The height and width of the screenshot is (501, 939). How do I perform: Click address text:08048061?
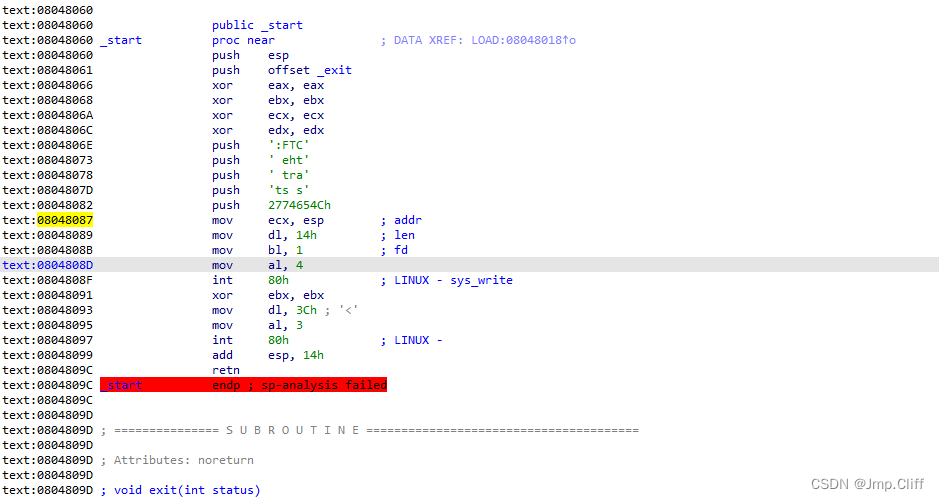[x=48, y=70]
